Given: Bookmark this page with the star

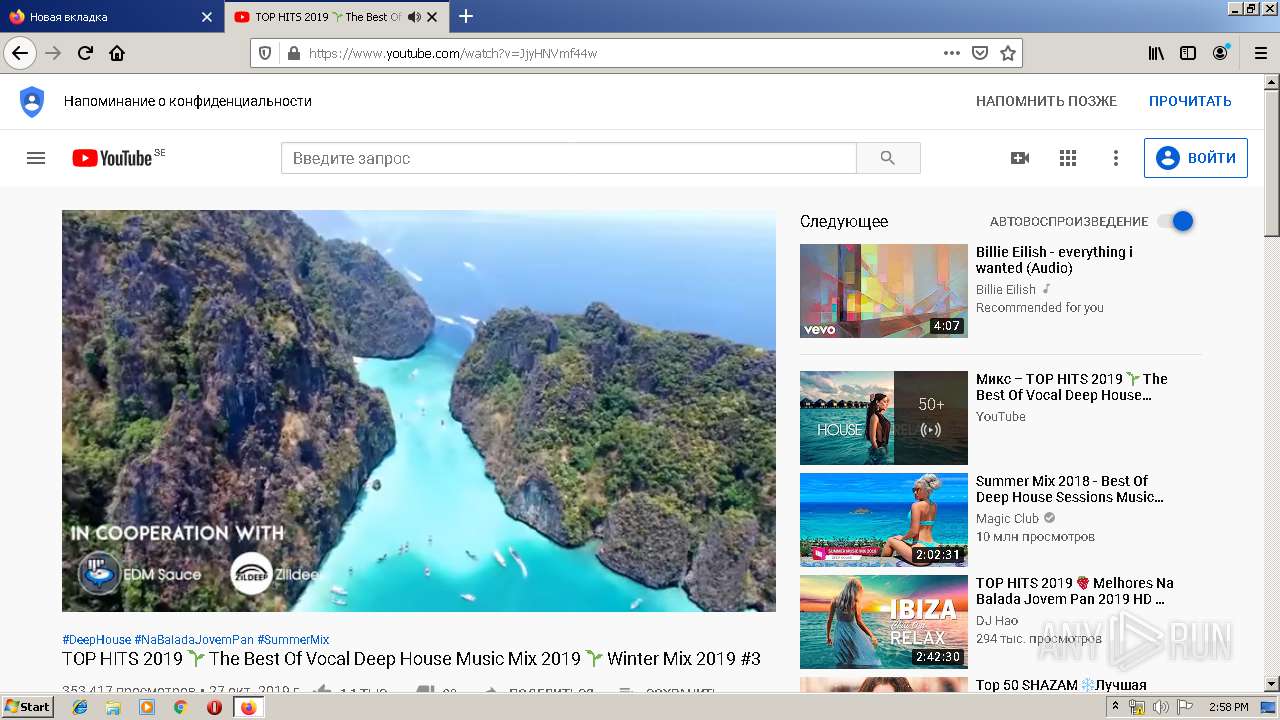Looking at the screenshot, I should coord(1008,53).
